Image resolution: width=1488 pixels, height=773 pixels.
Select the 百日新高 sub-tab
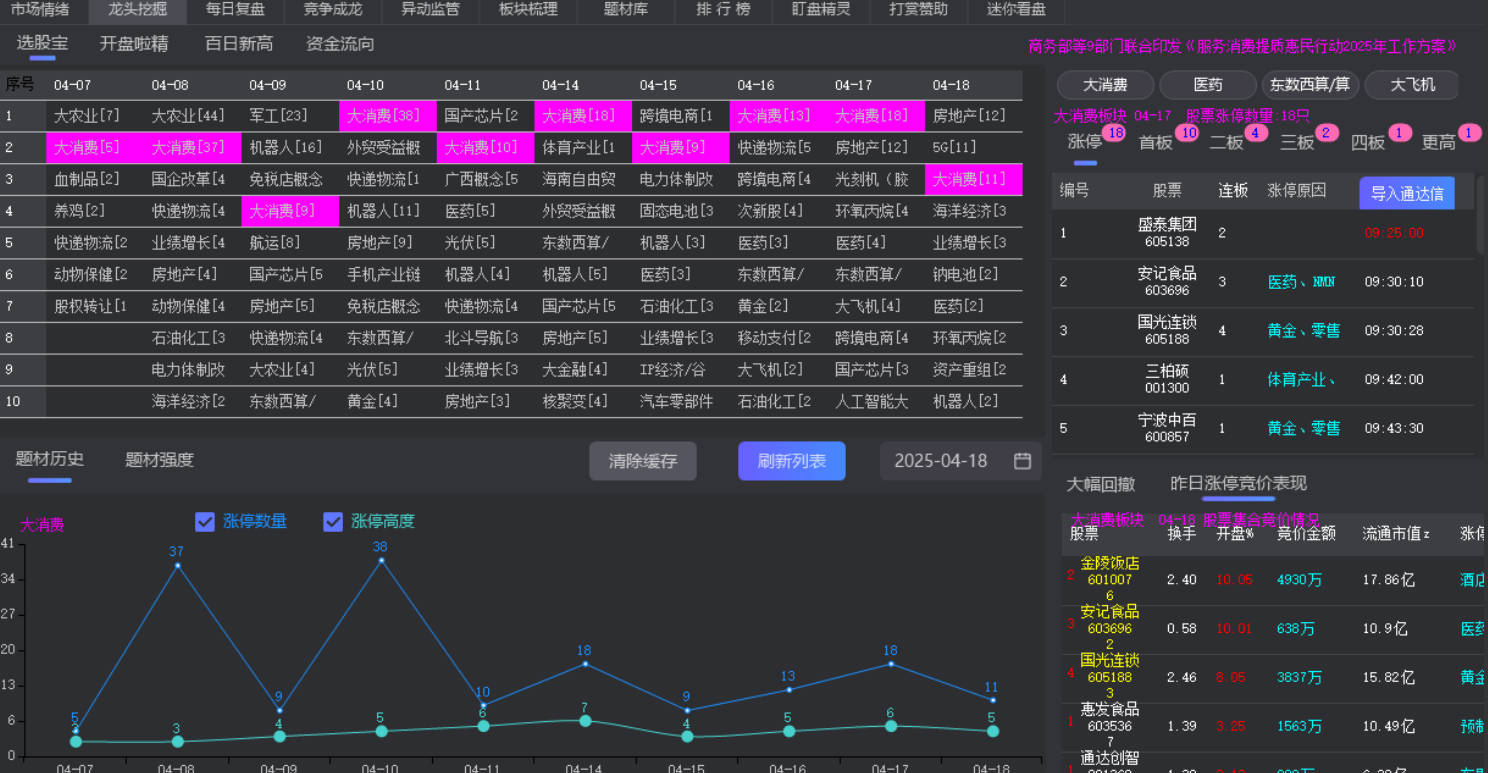click(x=239, y=44)
